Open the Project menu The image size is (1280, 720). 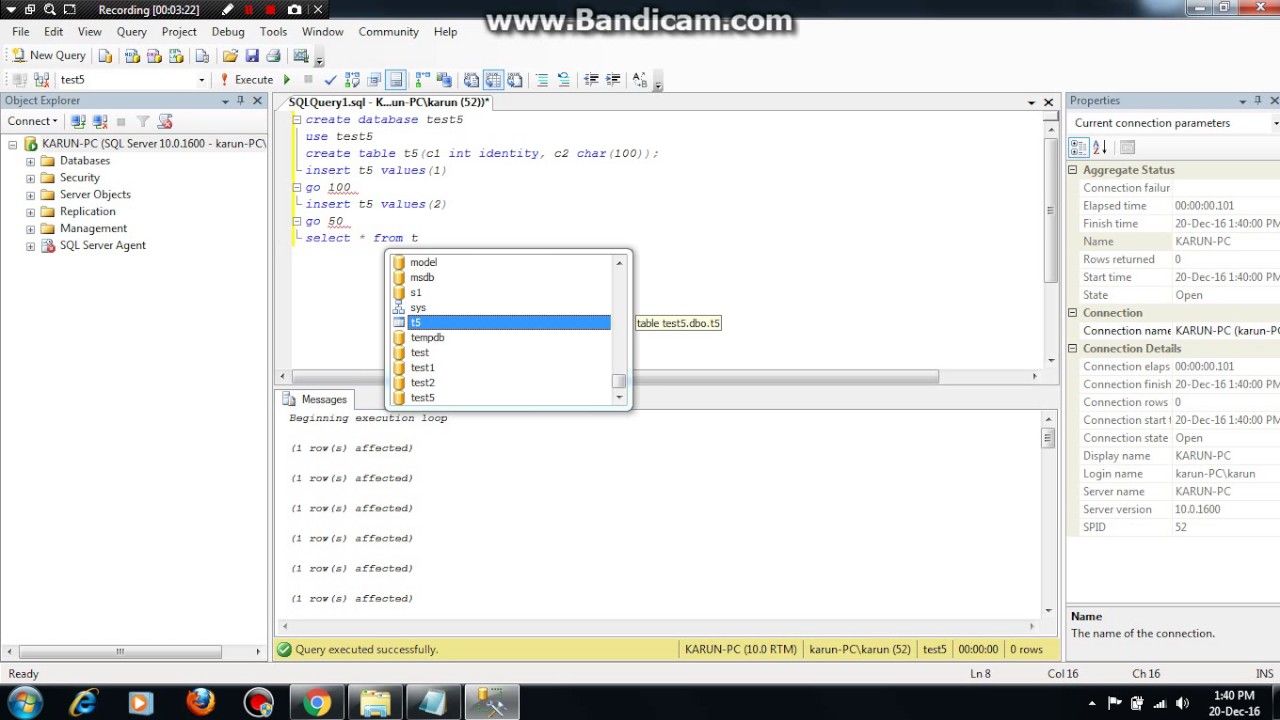pyautogui.click(x=179, y=32)
